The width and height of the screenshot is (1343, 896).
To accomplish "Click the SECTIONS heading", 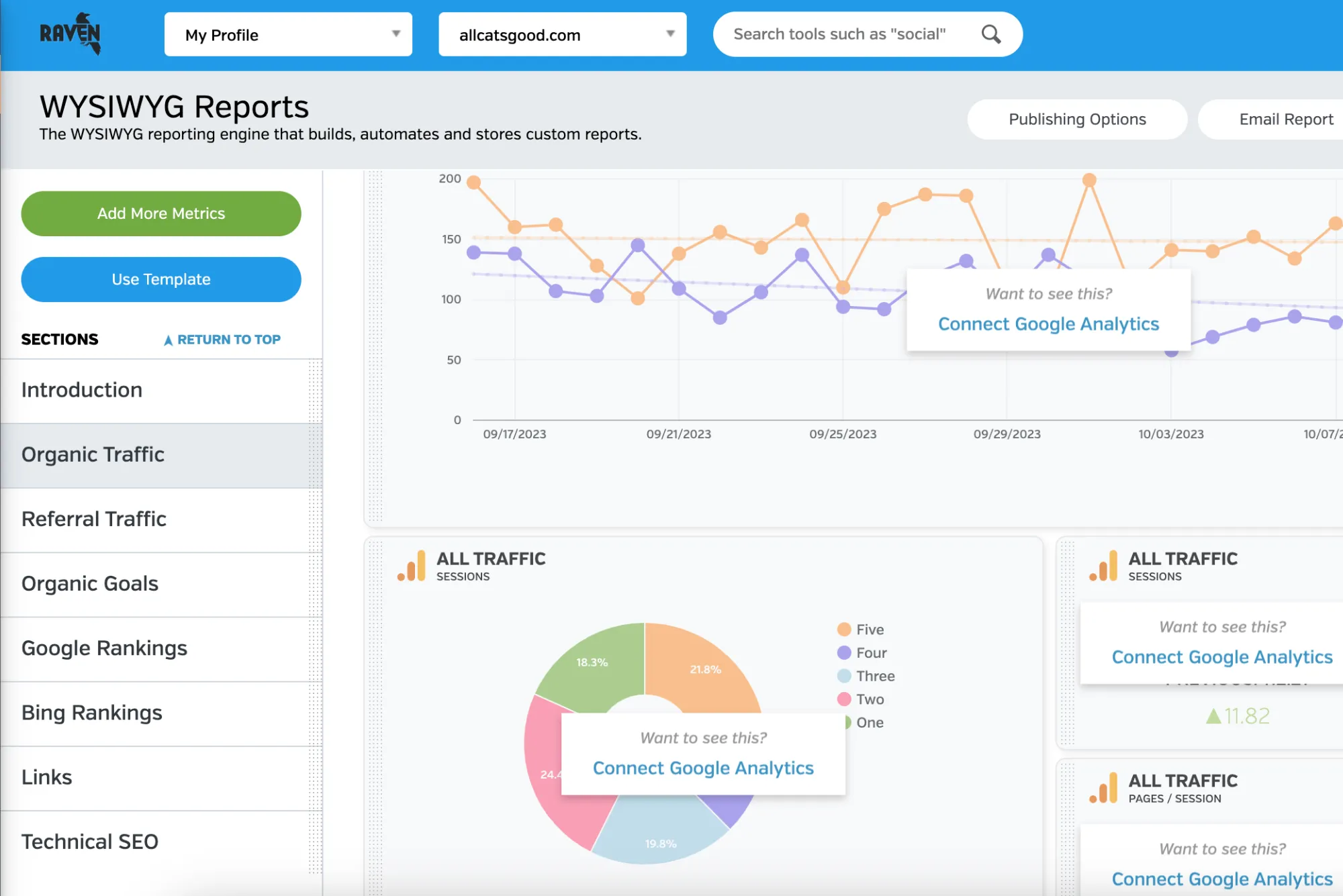I will [60, 340].
